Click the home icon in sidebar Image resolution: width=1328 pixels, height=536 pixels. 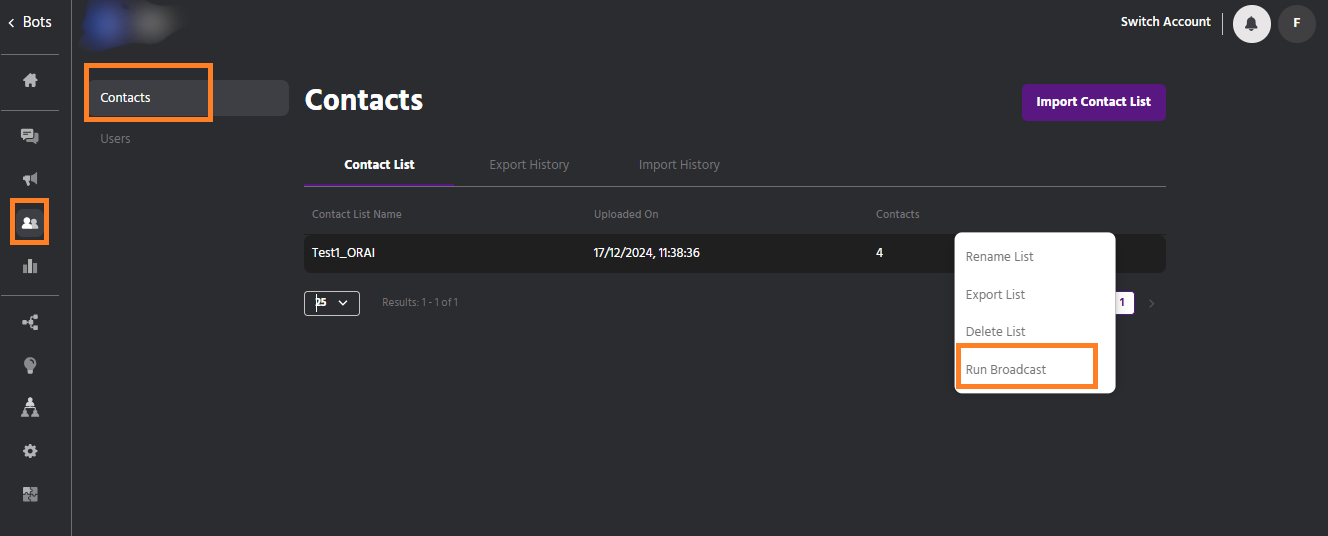[30, 80]
